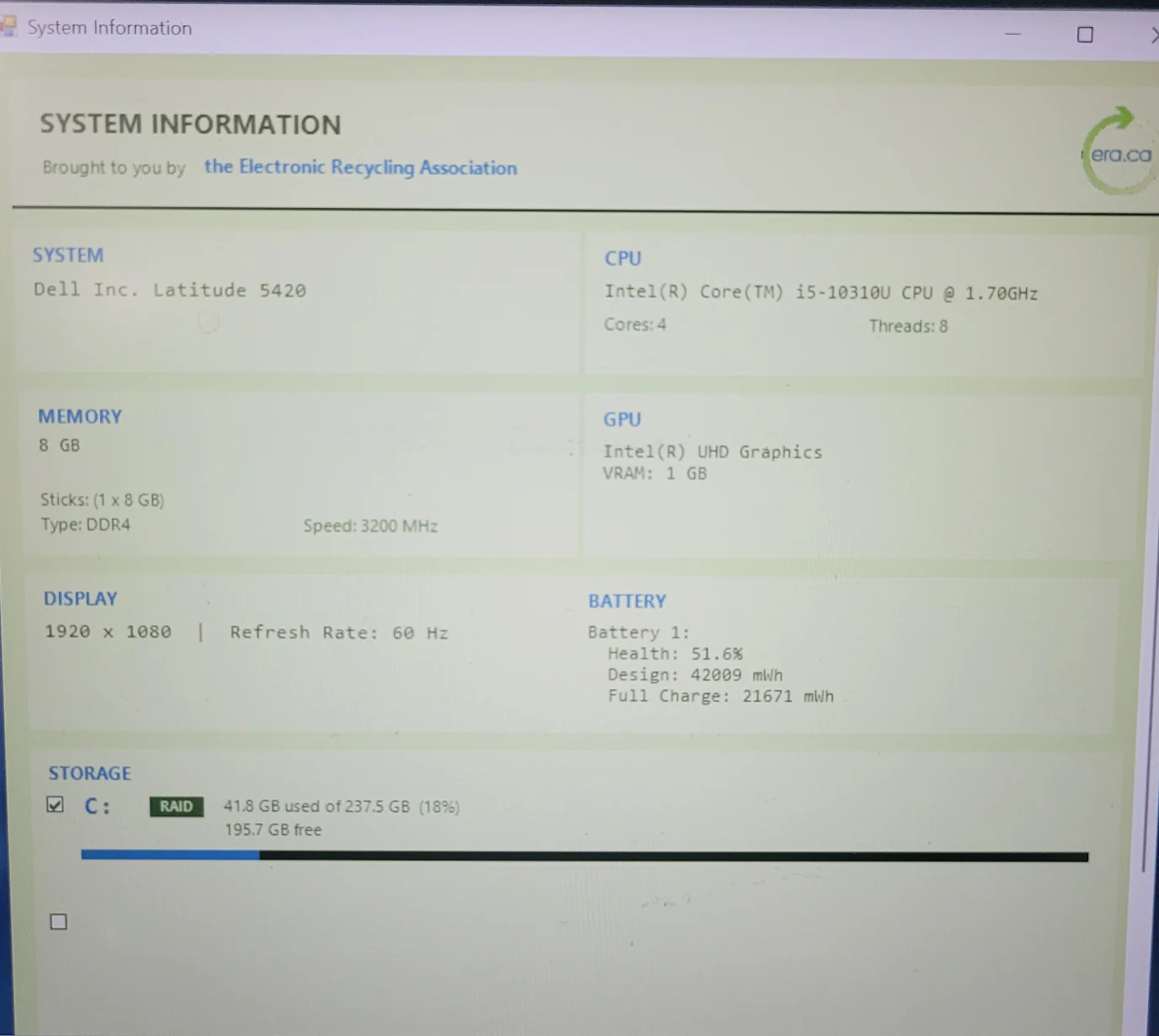1159x1036 pixels.
Task: Select the "Dell Inc. Latitude 5420" text
Action: point(169,290)
